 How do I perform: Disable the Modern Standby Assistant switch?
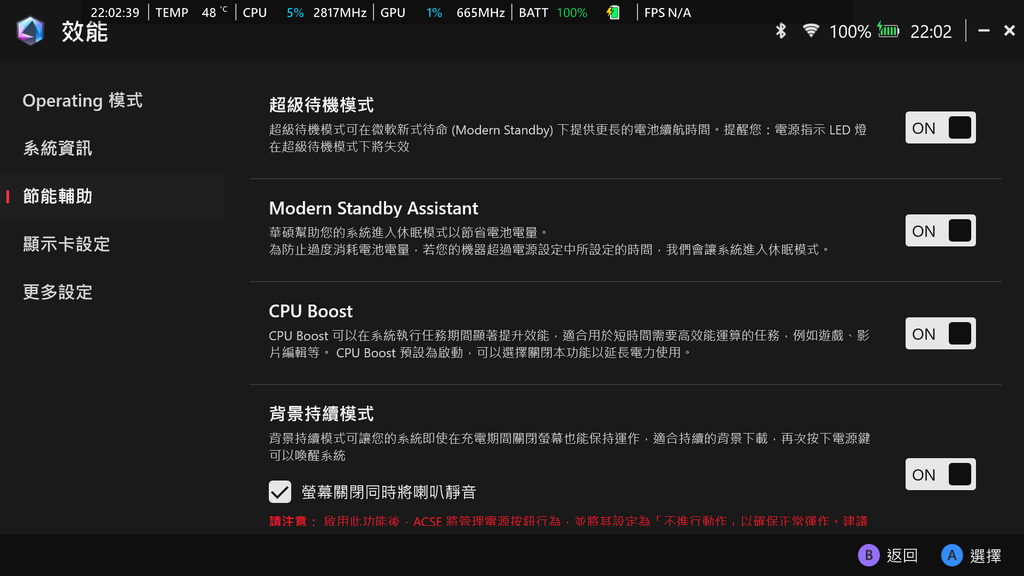coord(940,231)
